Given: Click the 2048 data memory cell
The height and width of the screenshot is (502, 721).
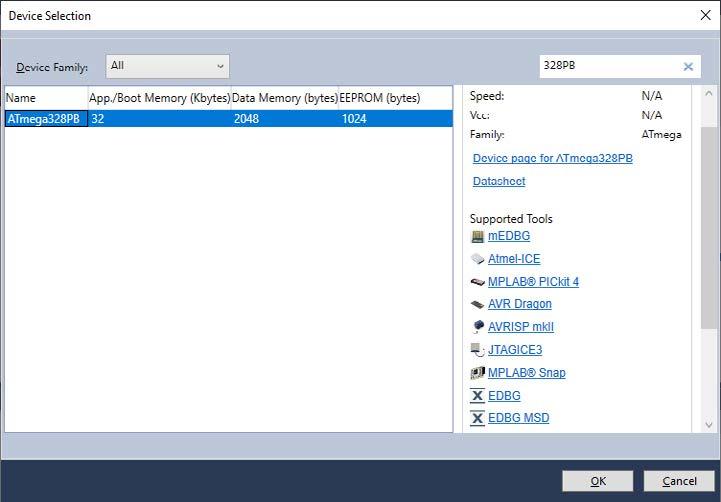Looking at the screenshot, I should click(285, 119).
